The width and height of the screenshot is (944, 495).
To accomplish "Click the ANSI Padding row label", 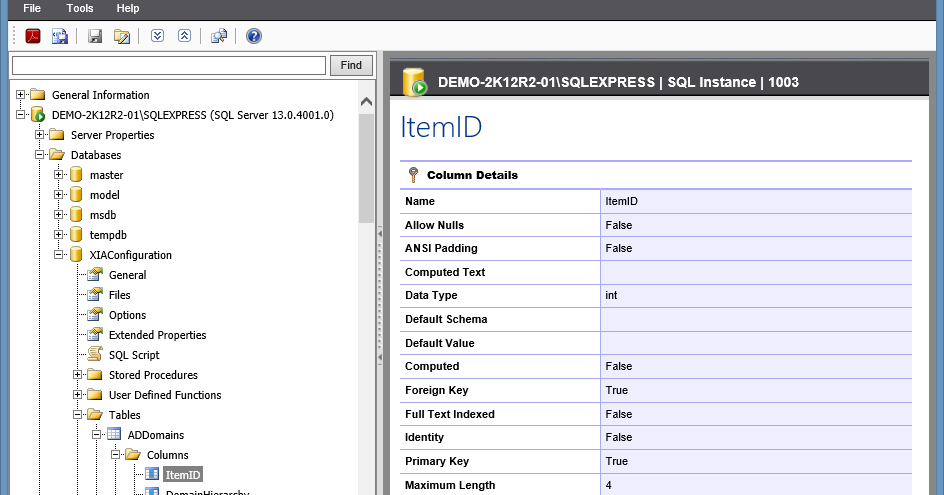I will pyautogui.click(x=441, y=248).
